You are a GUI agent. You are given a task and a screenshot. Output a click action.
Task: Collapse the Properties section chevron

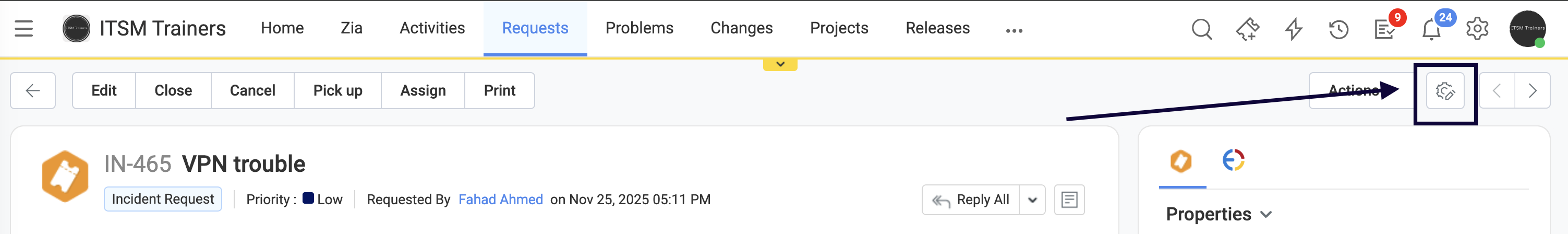(1266, 215)
